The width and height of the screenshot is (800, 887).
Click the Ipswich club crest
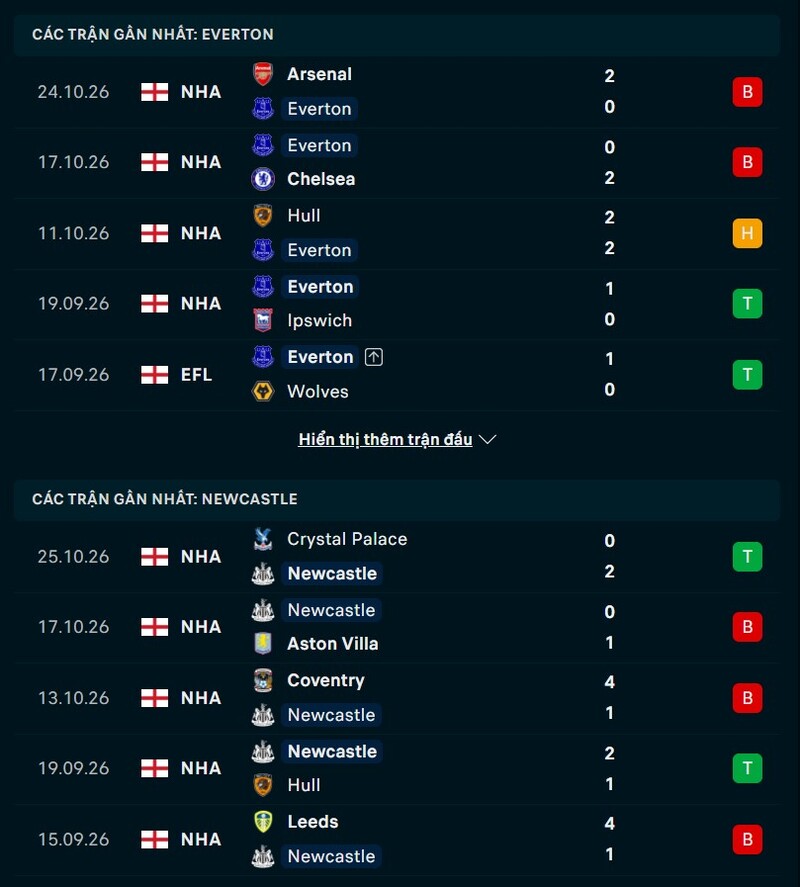[x=263, y=320]
